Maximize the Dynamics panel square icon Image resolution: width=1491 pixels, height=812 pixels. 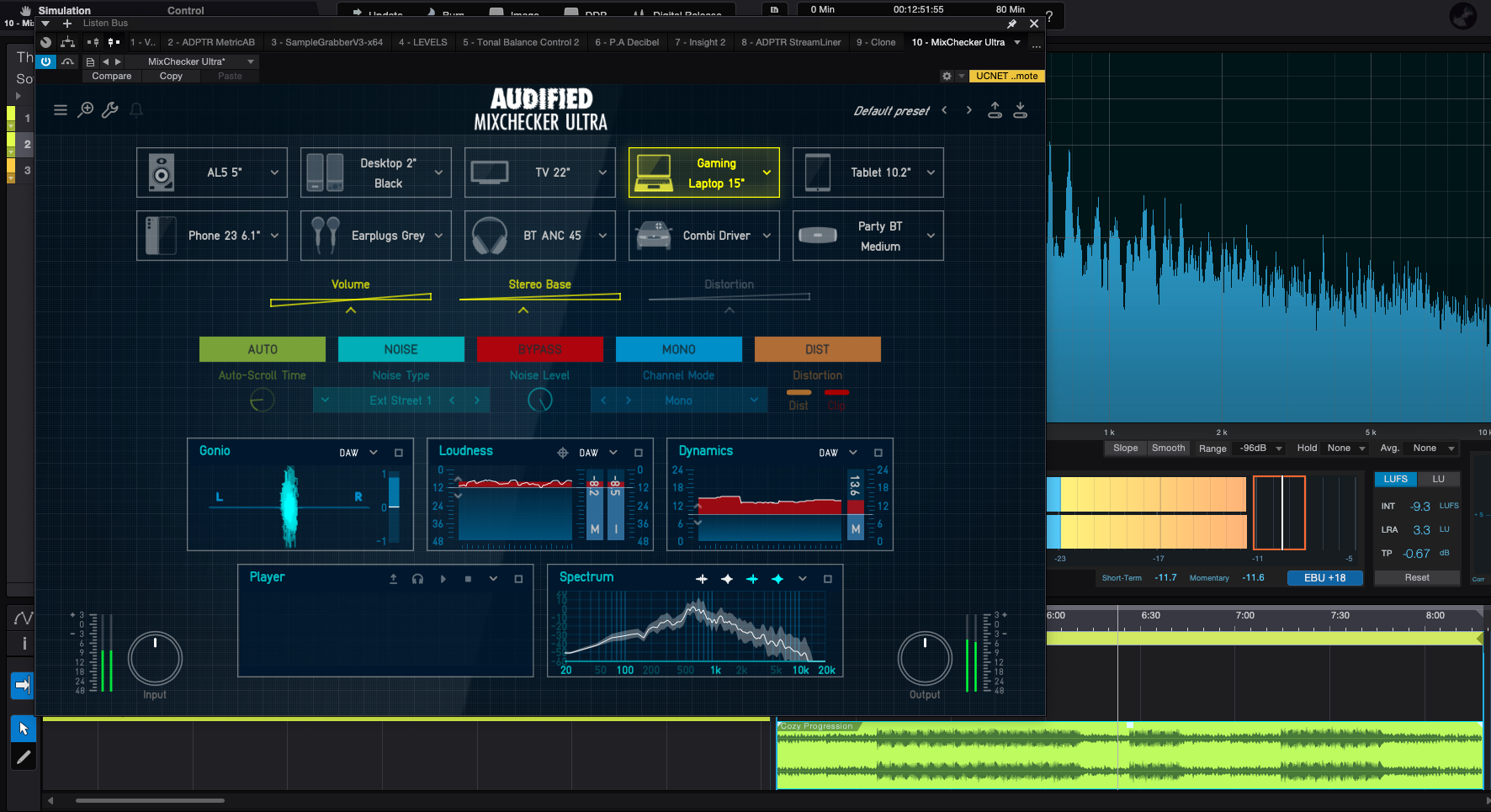point(878,453)
